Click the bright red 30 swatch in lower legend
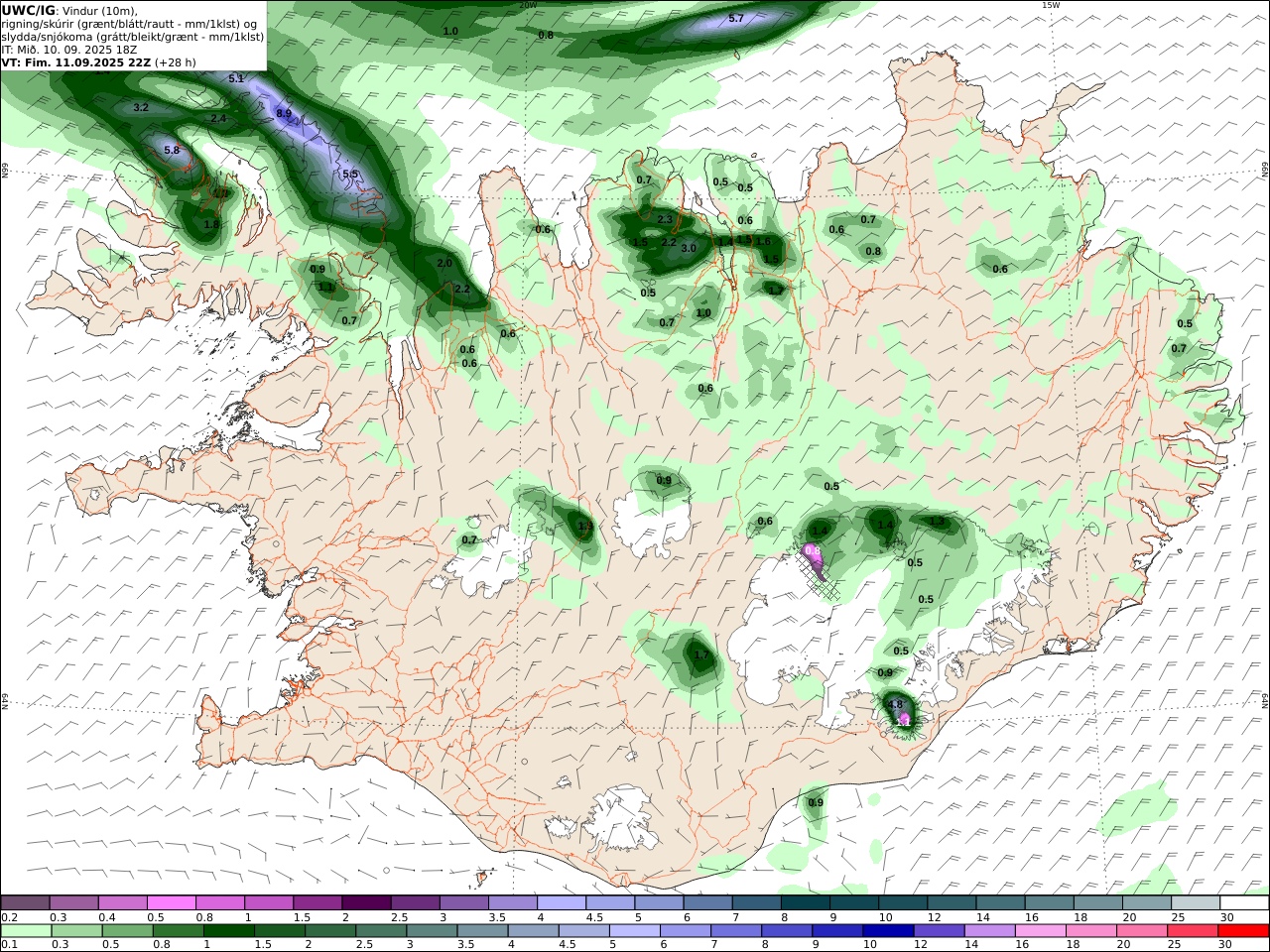Screen dimensions: 1270x952 point(1245,931)
